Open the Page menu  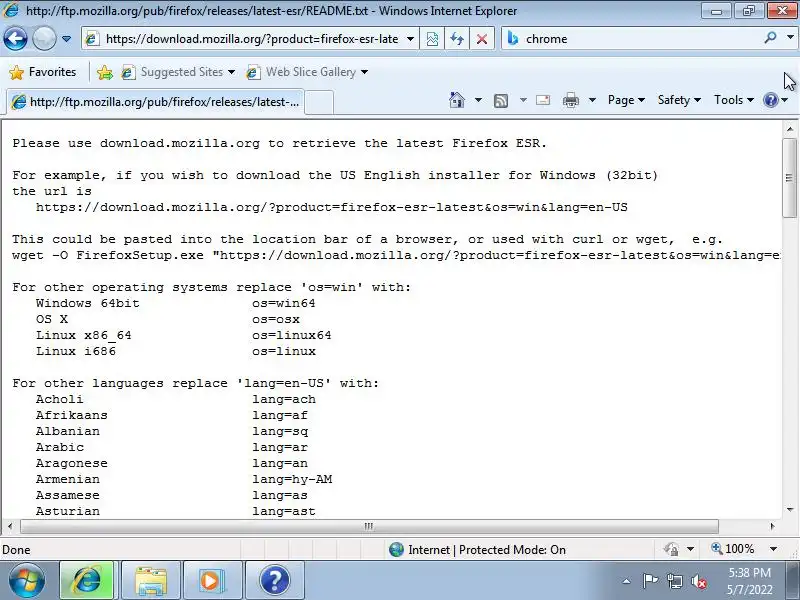click(x=626, y=99)
